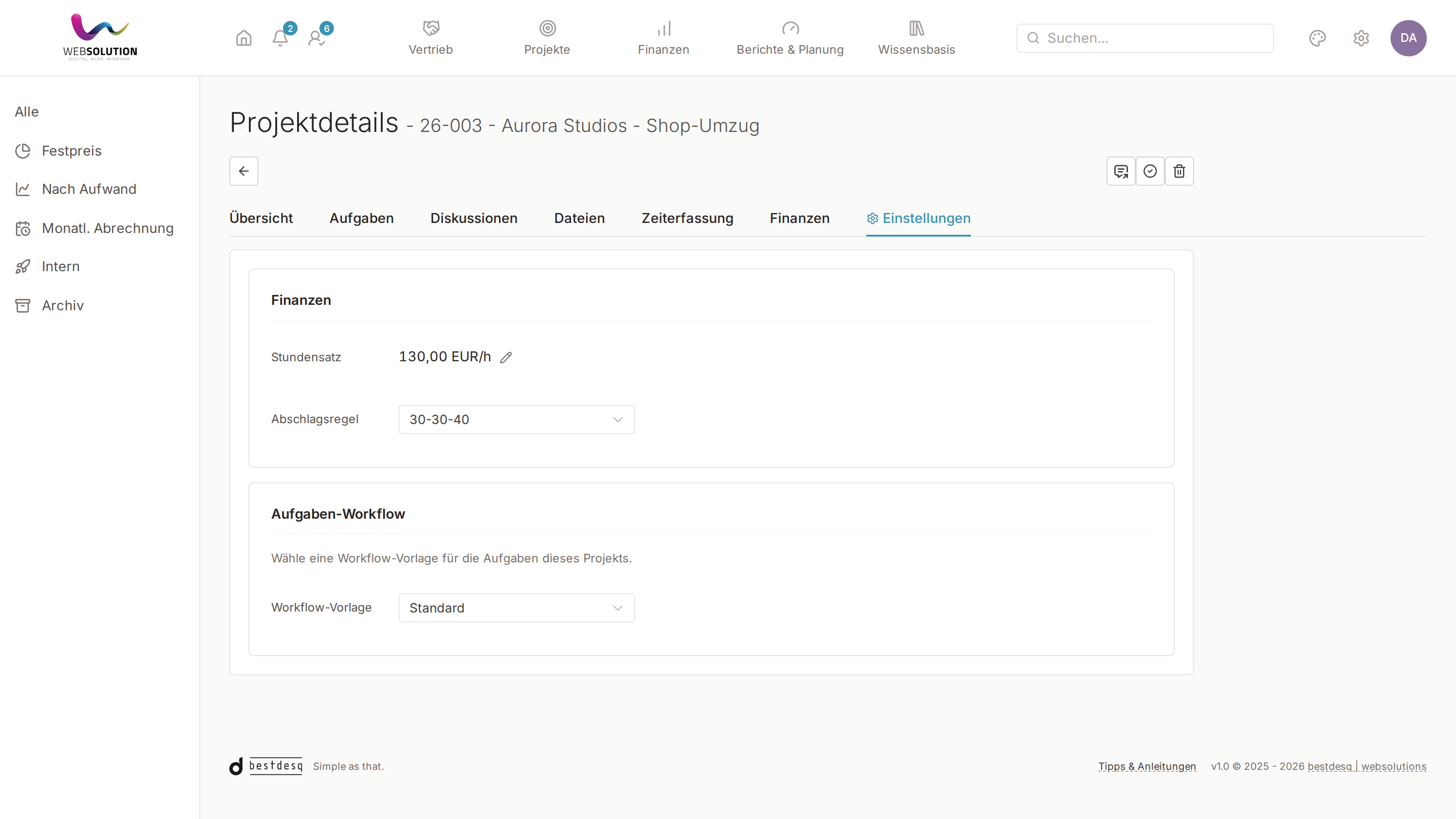The height and width of the screenshot is (819, 1456).
Task: Show Alle projects in sidebar
Action: 26,111
